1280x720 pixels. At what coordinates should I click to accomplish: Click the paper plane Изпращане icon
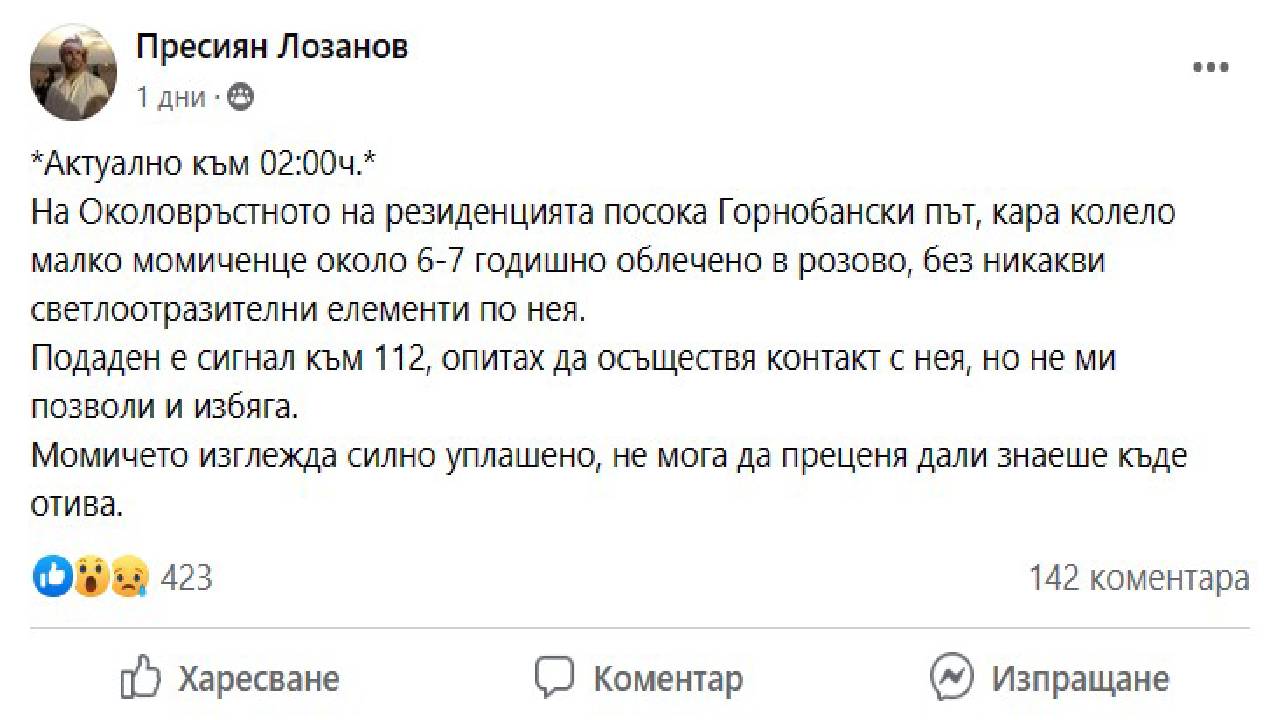point(950,677)
